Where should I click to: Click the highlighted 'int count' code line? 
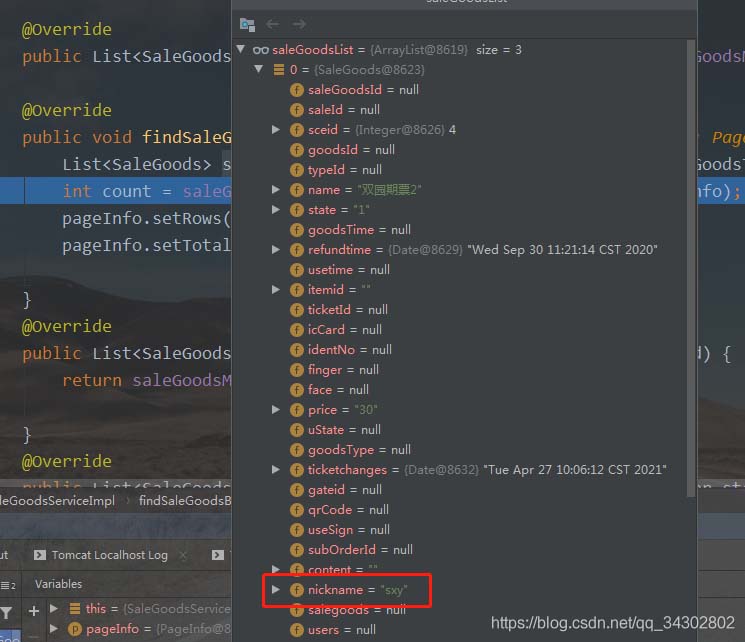click(x=147, y=191)
